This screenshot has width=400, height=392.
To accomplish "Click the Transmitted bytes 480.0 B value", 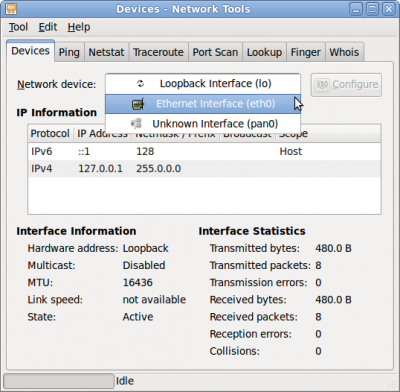I will pyautogui.click(x=333, y=248).
